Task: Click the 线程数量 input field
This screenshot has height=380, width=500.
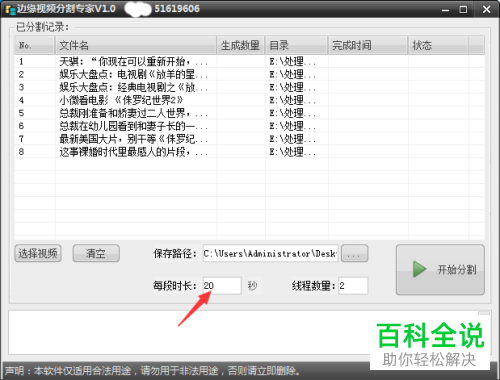Action: click(353, 286)
